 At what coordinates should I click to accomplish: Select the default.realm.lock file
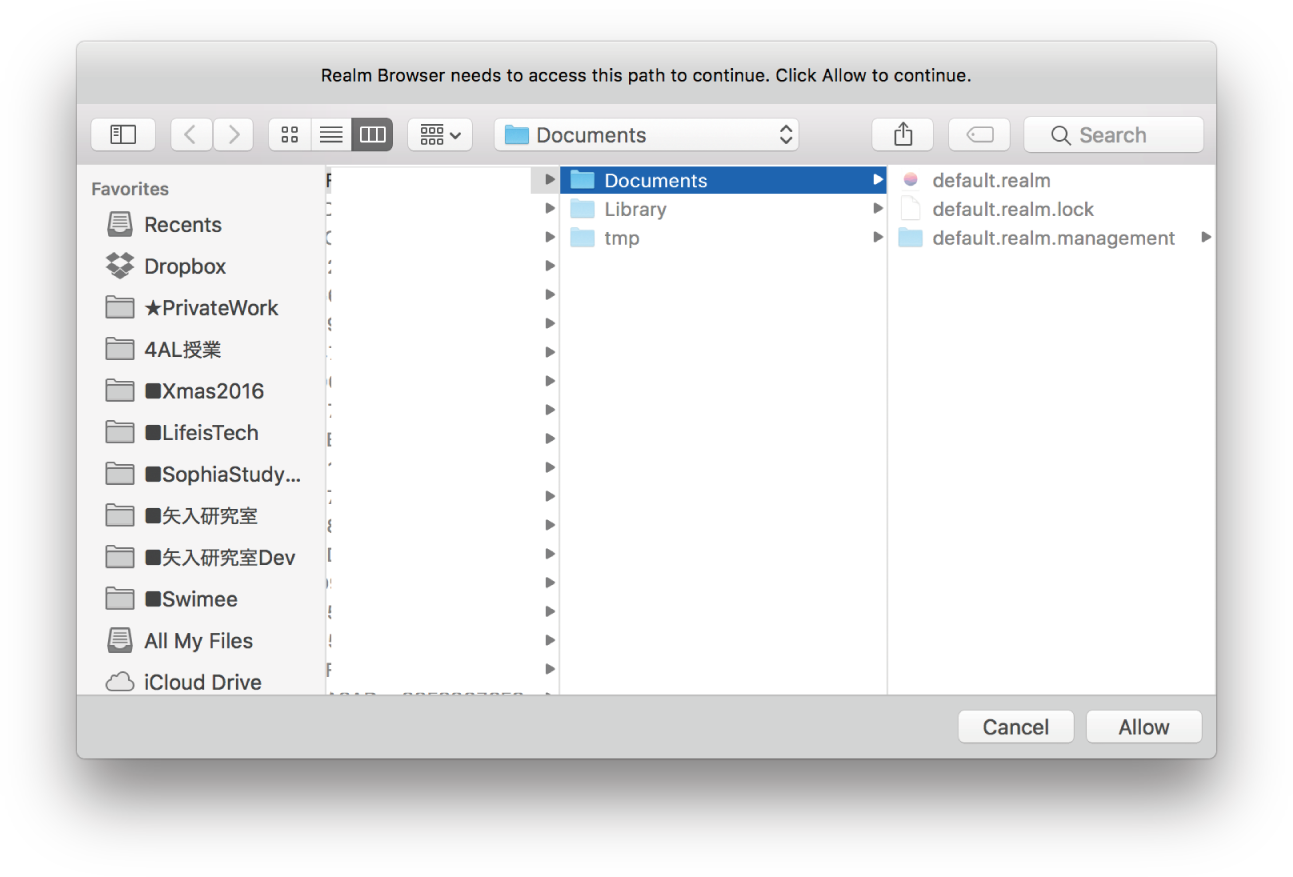[x=1051, y=209]
